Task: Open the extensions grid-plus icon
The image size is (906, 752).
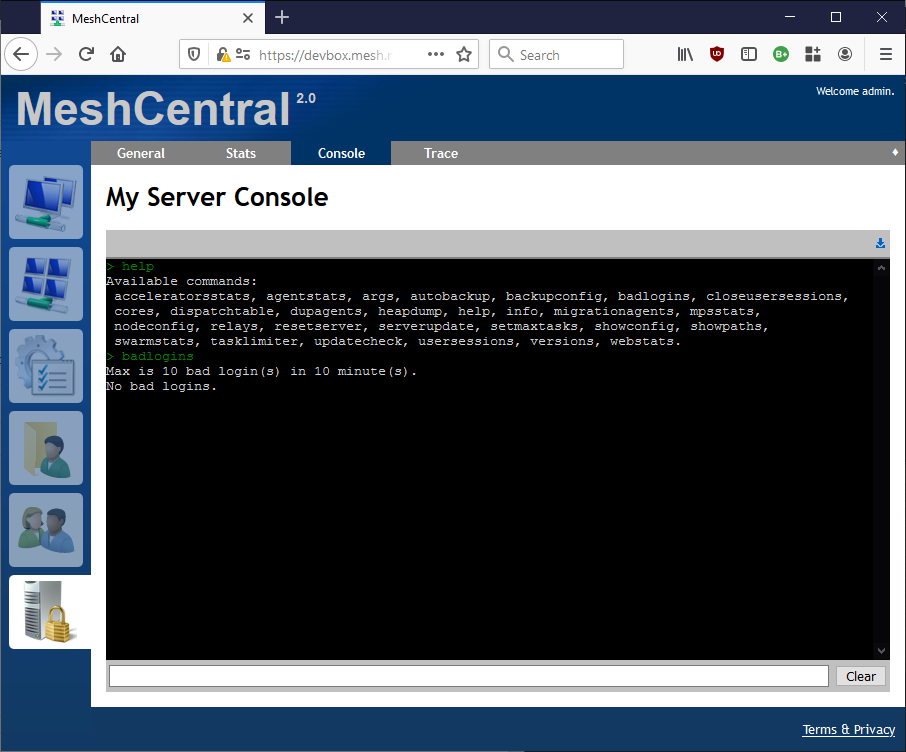Action: [x=813, y=54]
